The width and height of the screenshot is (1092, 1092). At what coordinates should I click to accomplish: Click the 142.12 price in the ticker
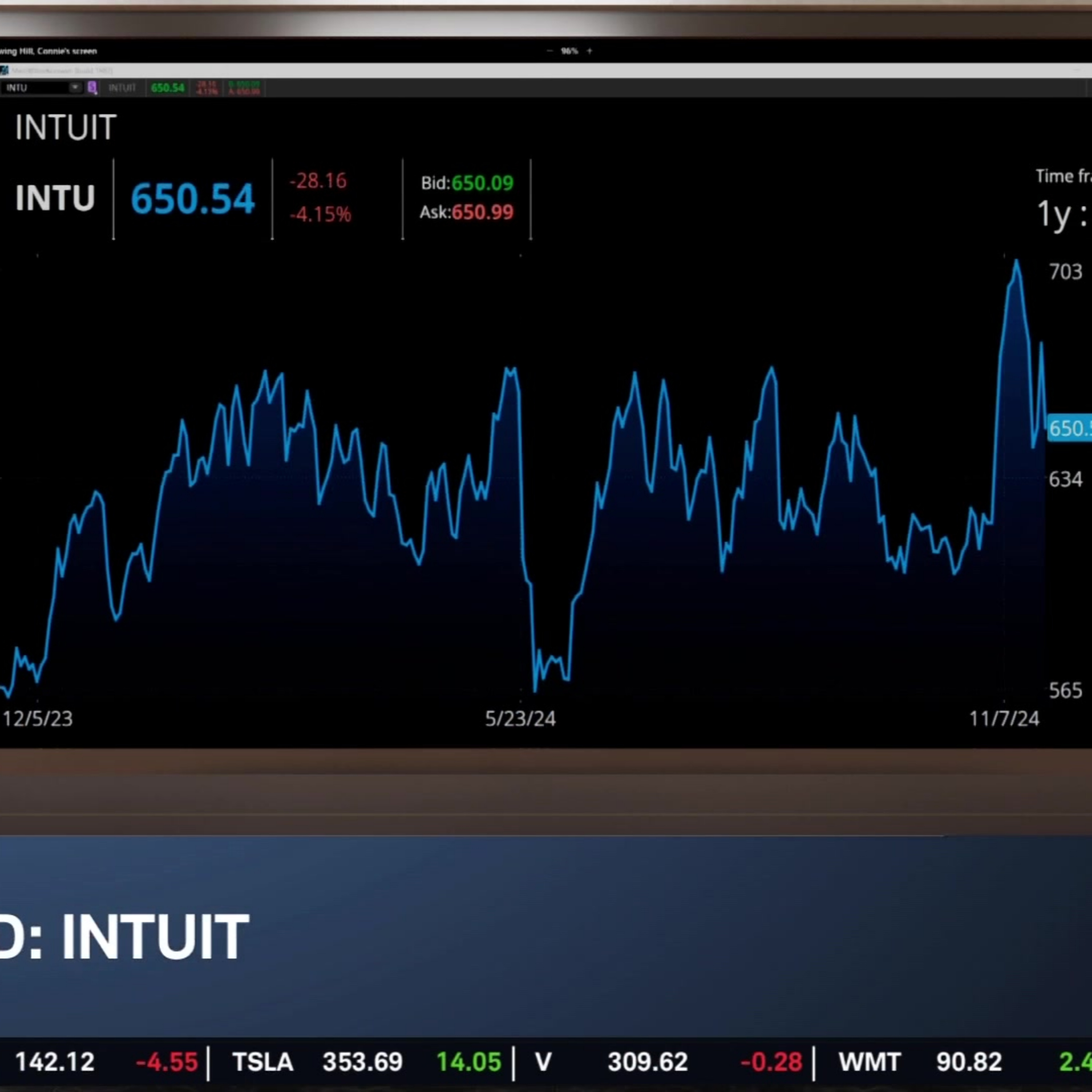pyautogui.click(x=55, y=1062)
